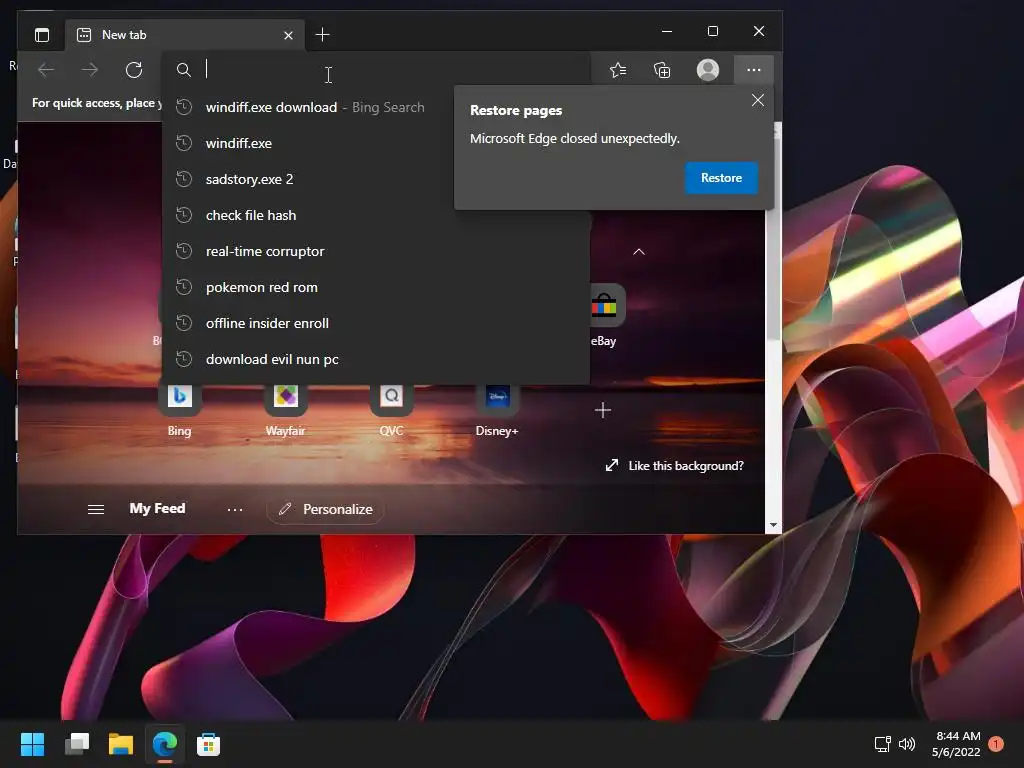Select 'sadstory.exe 2' suggestion
Screen dimensions: 1024x768
tap(376, 179)
